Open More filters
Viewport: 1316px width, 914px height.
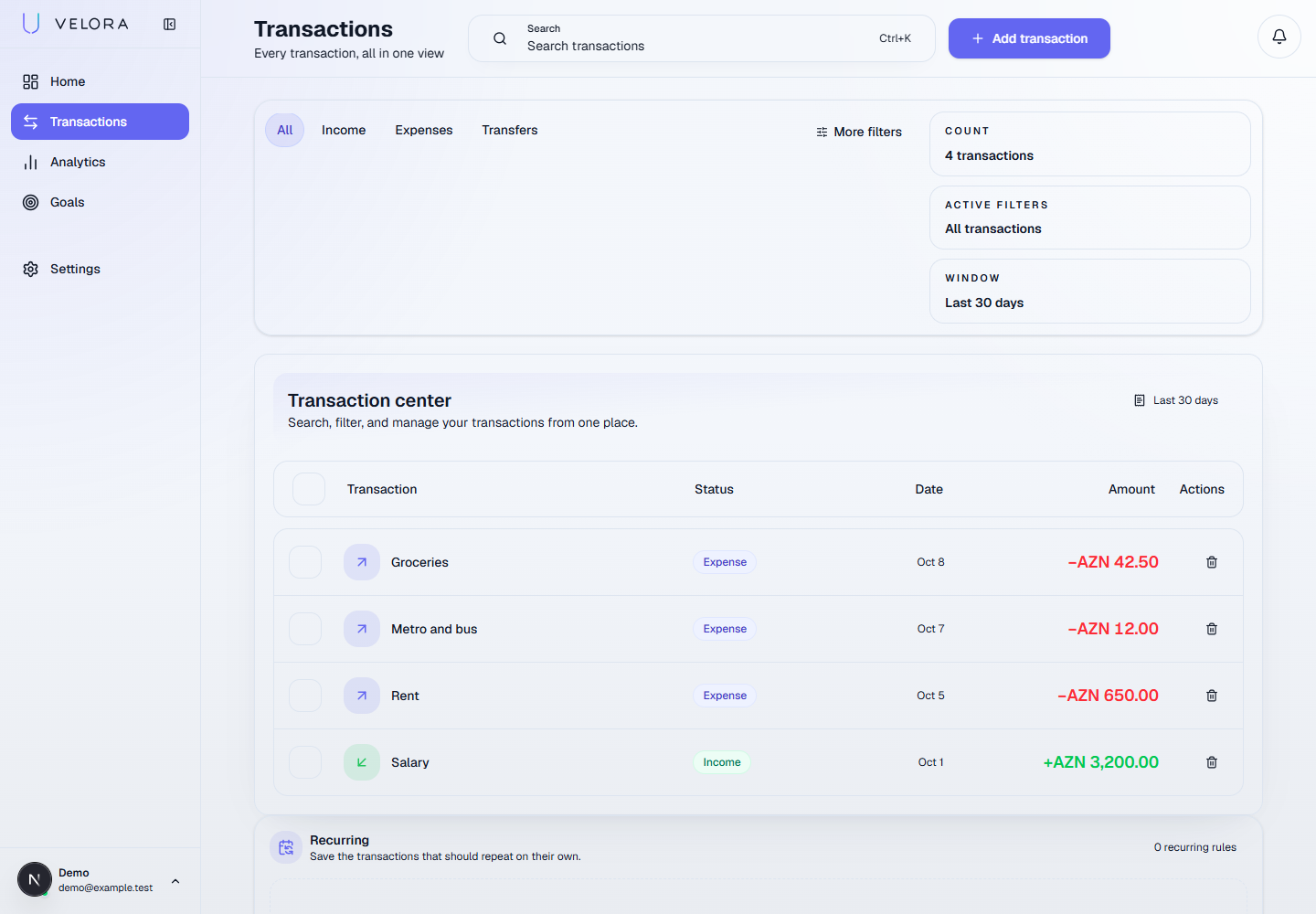[x=859, y=132]
